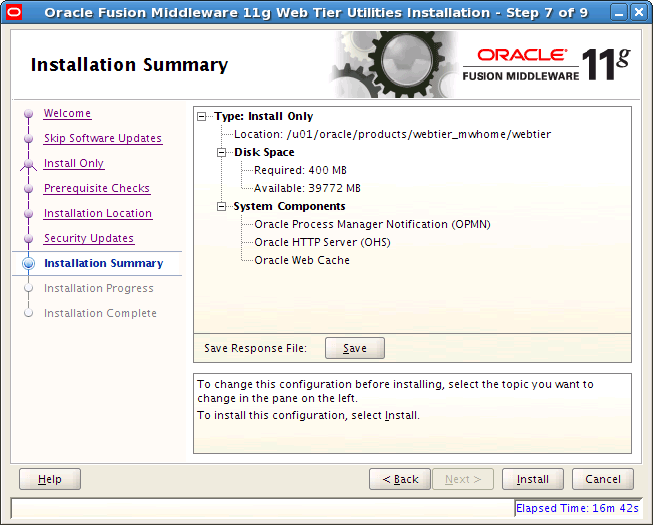Click the Installation Complete step label
The height and width of the screenshot is (525, 653).
(x=100, y=313)
